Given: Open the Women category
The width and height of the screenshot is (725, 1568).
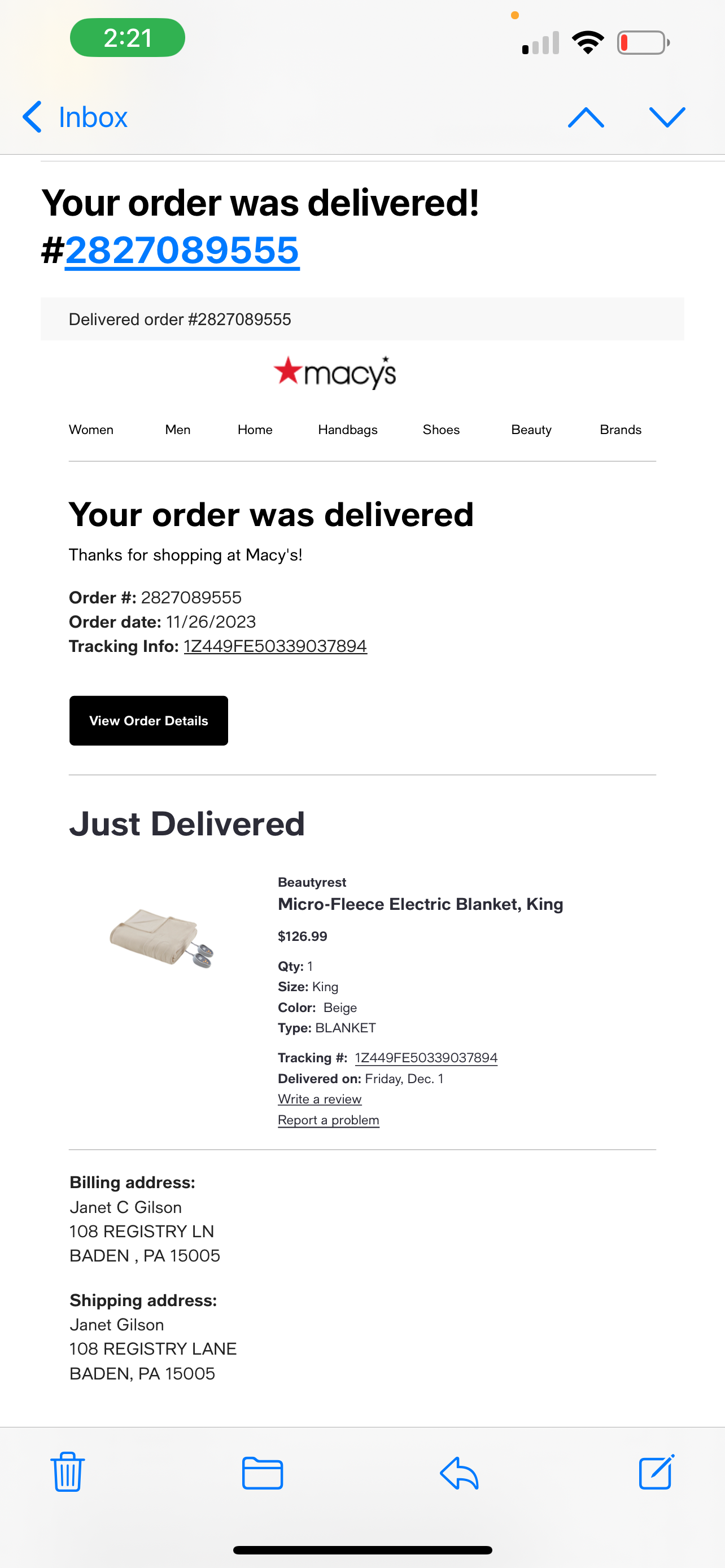Looking at the screenshot, I should tap(91, 430).
